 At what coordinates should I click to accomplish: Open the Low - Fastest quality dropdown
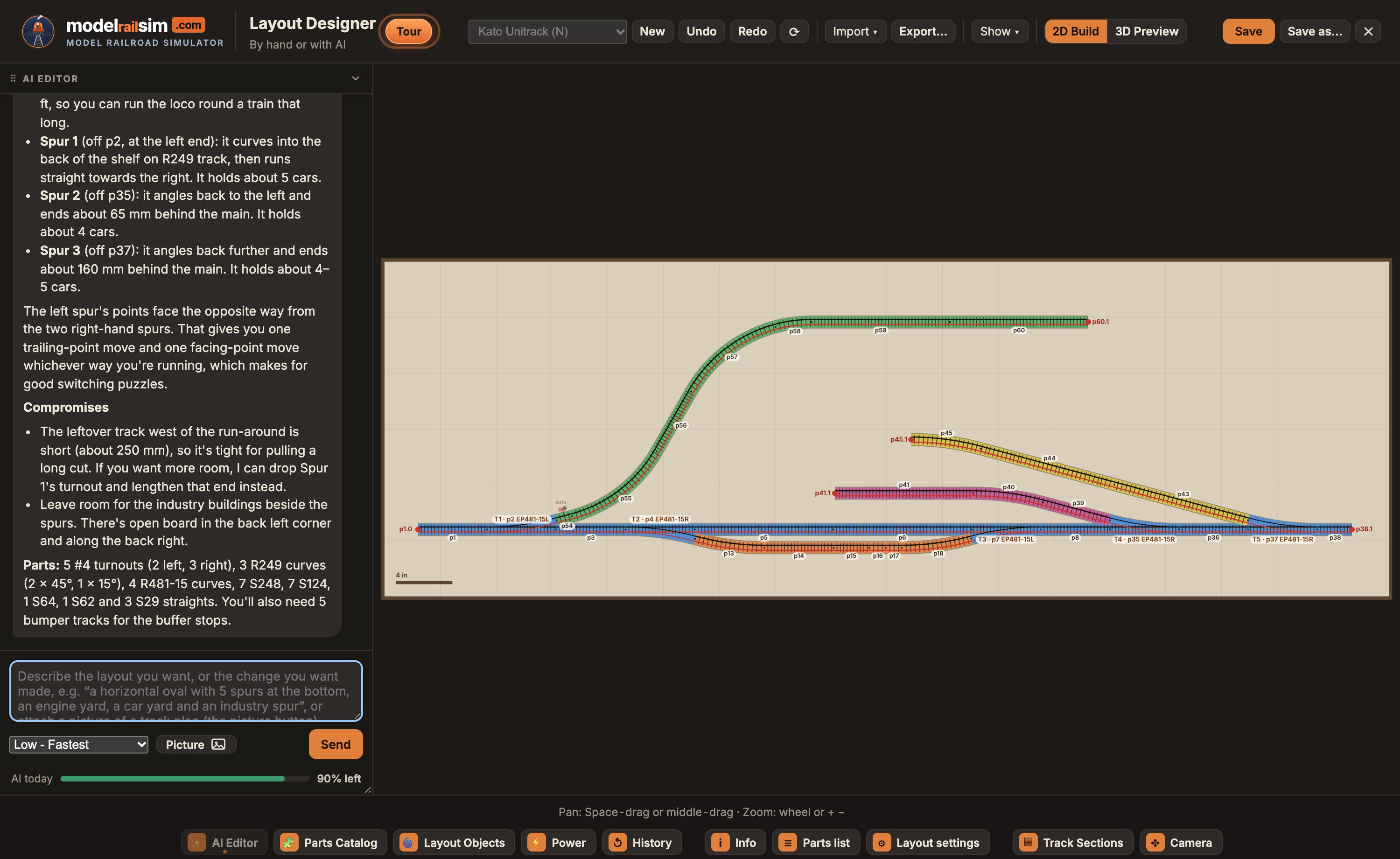point(79,744)
